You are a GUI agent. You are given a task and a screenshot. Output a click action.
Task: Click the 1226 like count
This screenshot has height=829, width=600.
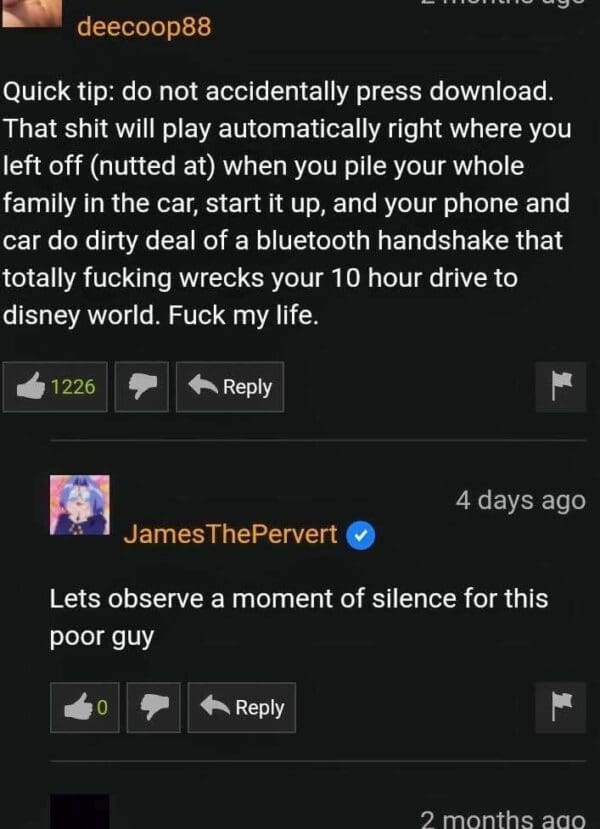pyautogui.click(x=73, y=387)
